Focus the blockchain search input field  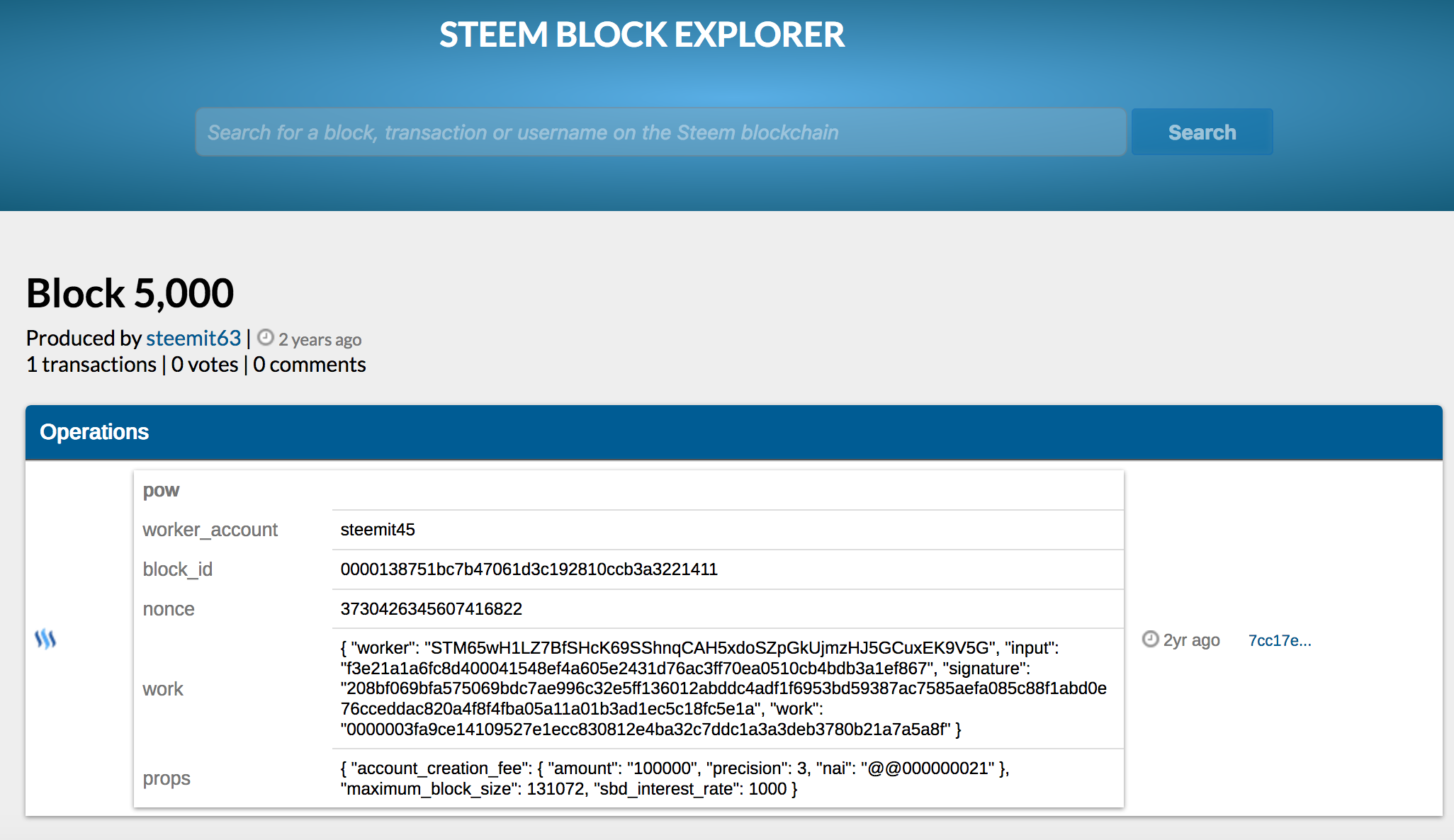[x=660, y=132]
